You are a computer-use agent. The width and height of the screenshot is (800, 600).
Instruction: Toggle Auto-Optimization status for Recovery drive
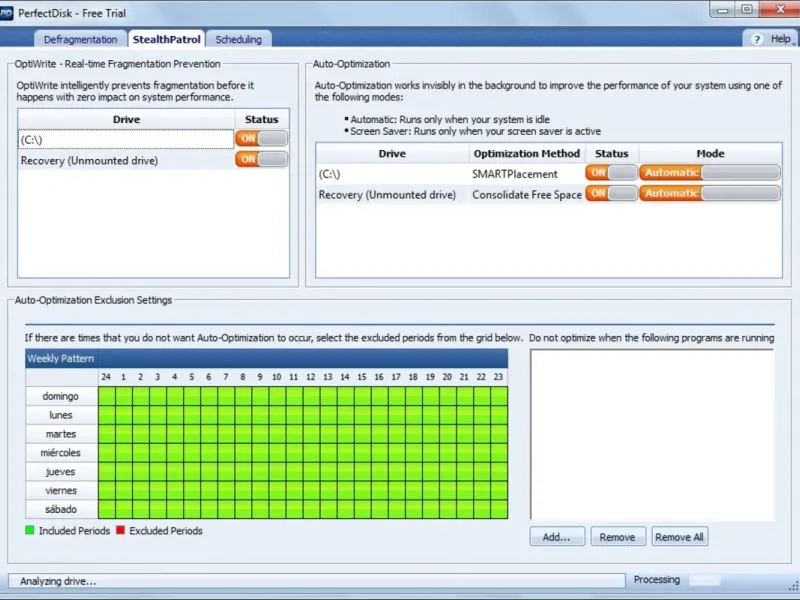[x=611, y=193]
